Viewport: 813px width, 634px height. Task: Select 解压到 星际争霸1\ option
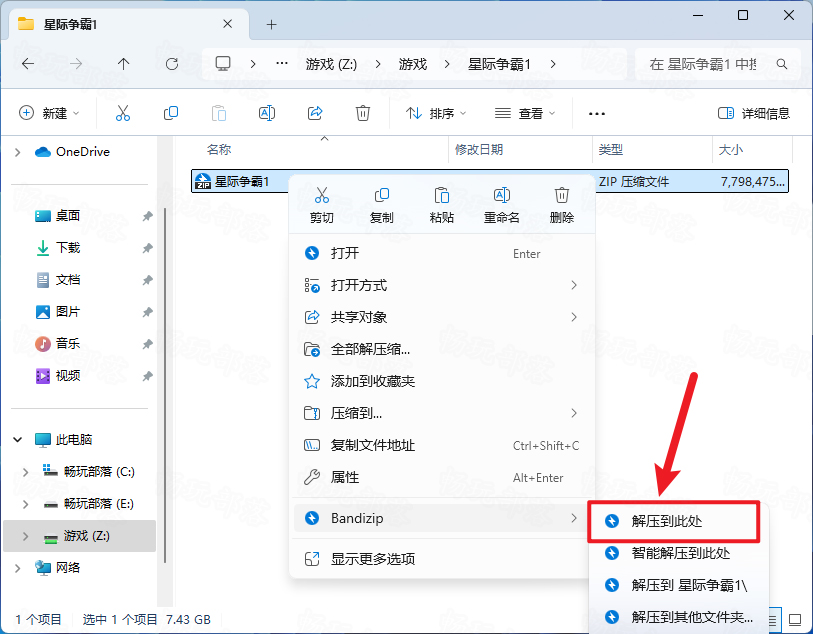678,585
